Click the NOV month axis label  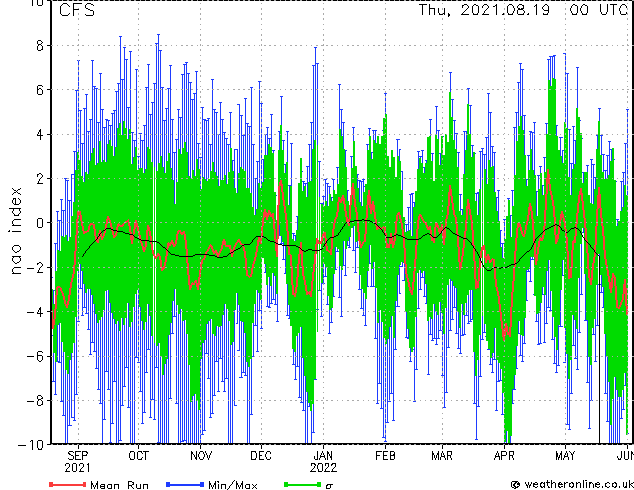[x=201, y=456]
